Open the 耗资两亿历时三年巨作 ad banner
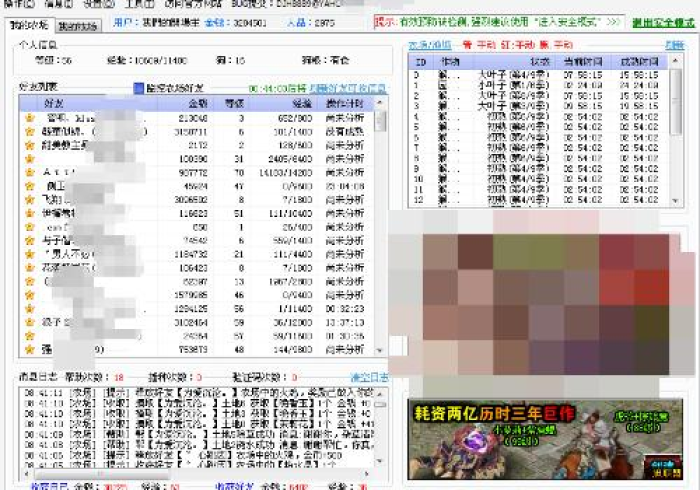The width and height of the screenshot is (700, 490). [545, 440]
